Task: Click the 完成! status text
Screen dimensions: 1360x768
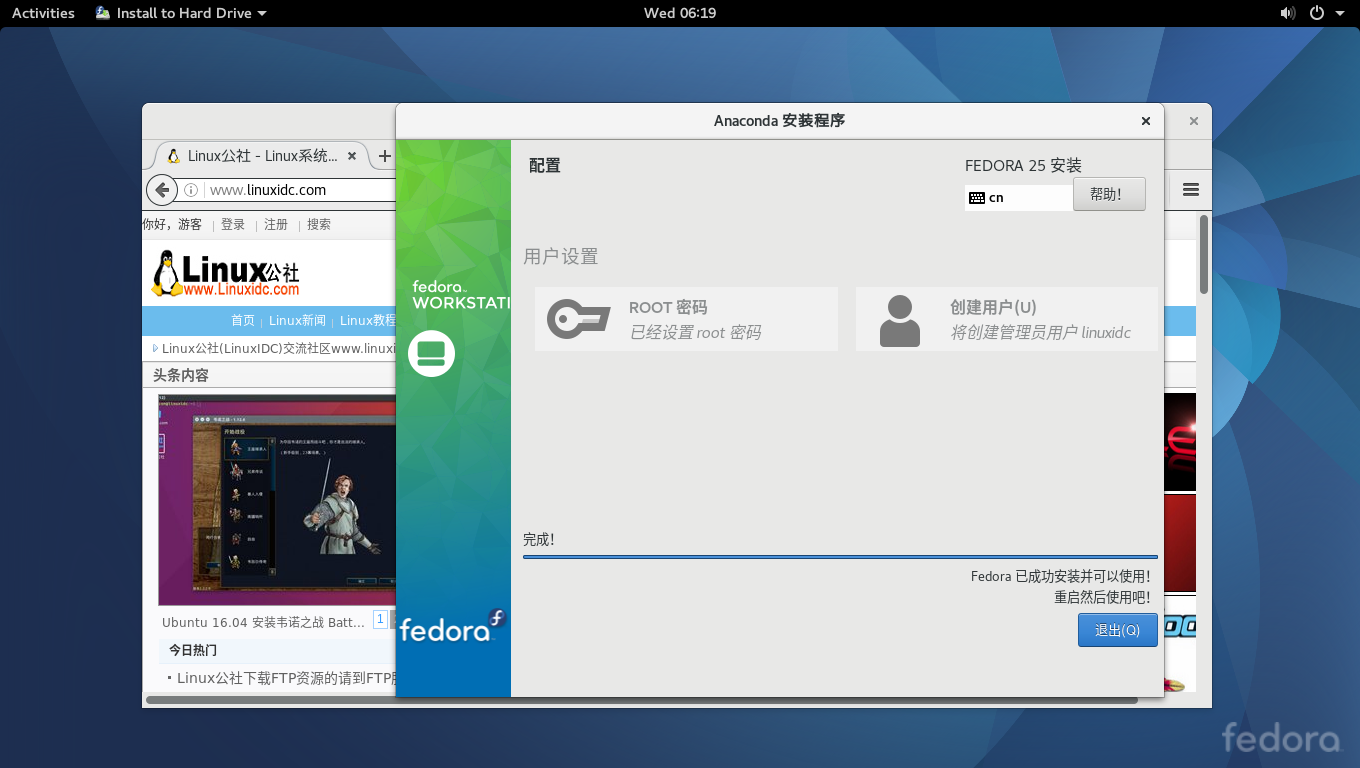Action: [x=538, y=540]
